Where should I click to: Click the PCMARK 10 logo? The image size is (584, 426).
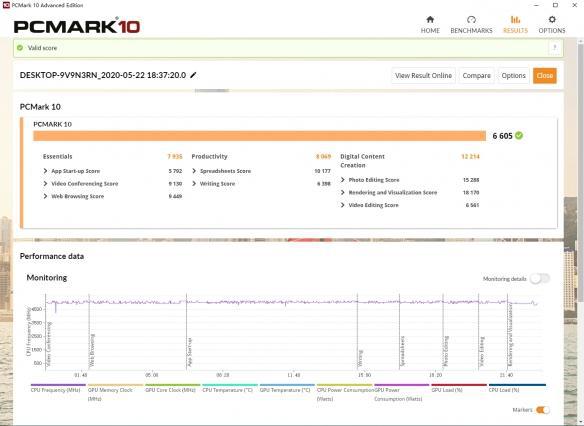point(77,26)
